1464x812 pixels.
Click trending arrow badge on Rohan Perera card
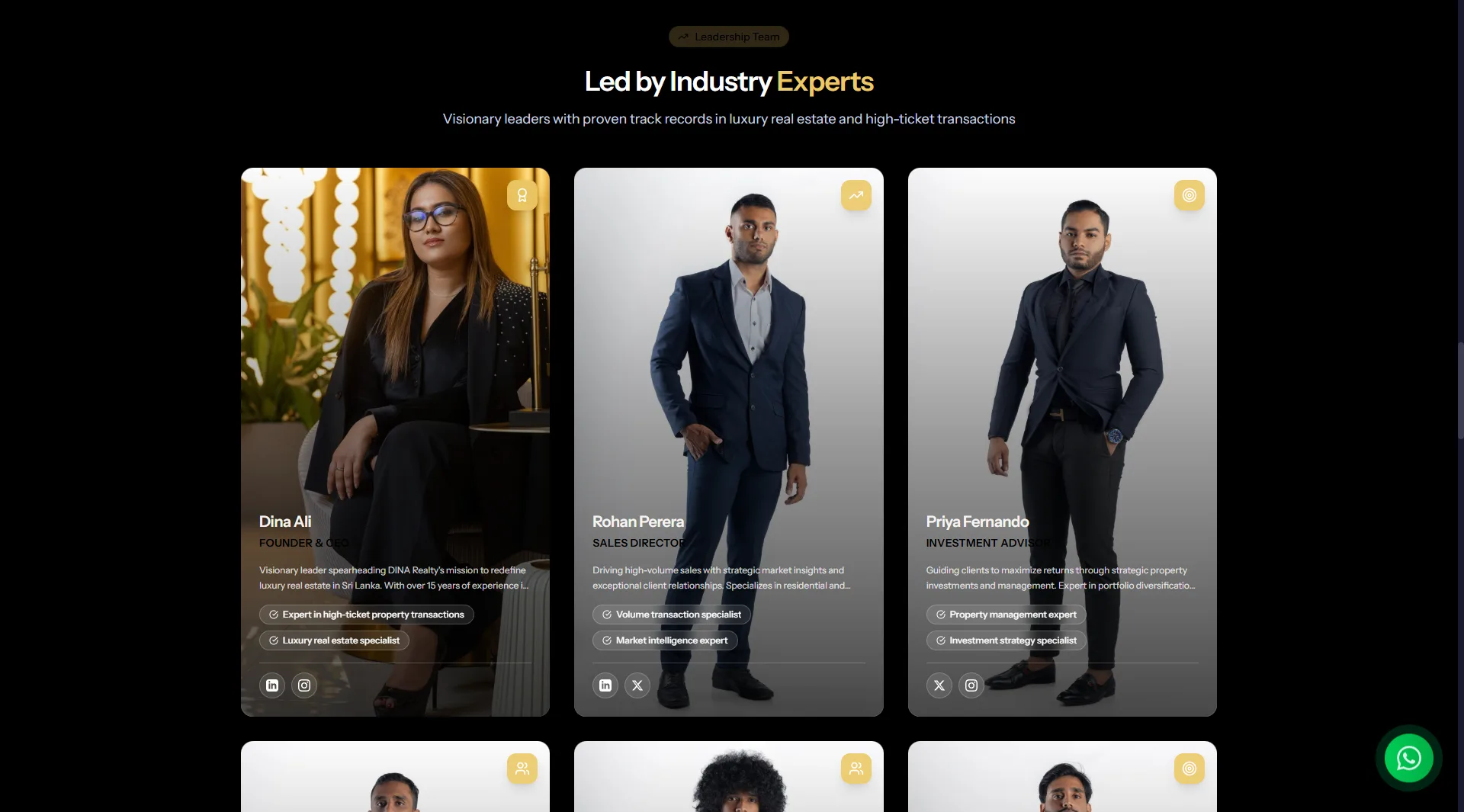tap(856, 195)
